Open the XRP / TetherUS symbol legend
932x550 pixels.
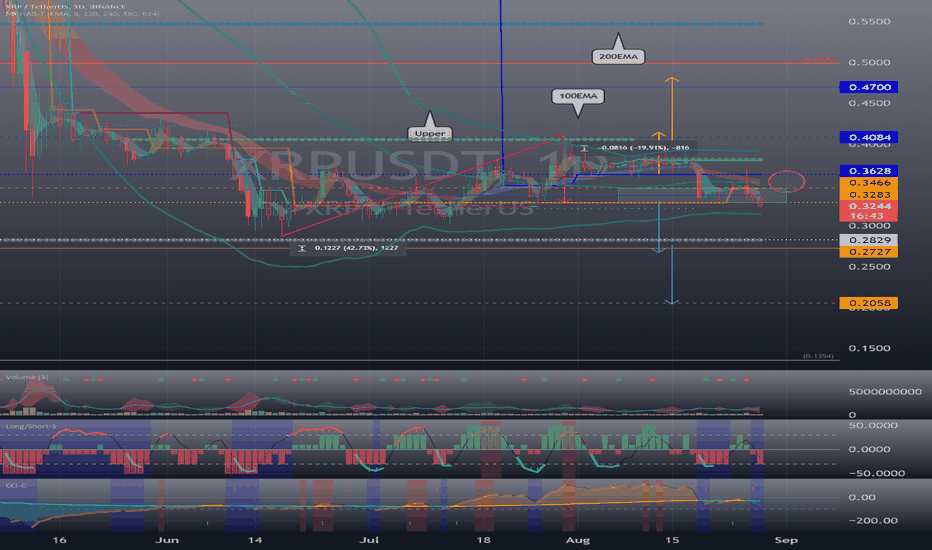pyautogui.click(x=65, y=6)
